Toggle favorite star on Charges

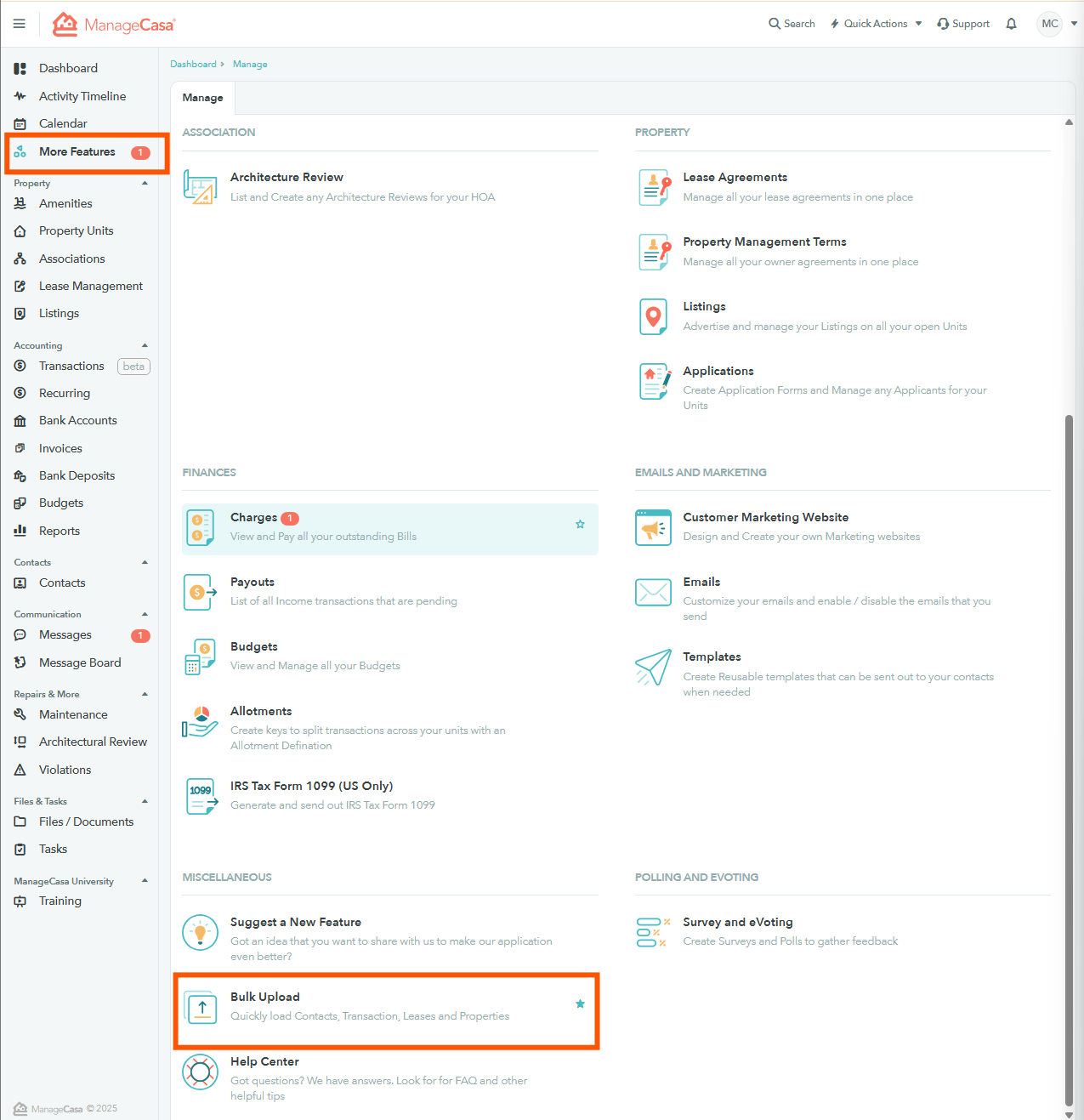(x=580, y=524)
